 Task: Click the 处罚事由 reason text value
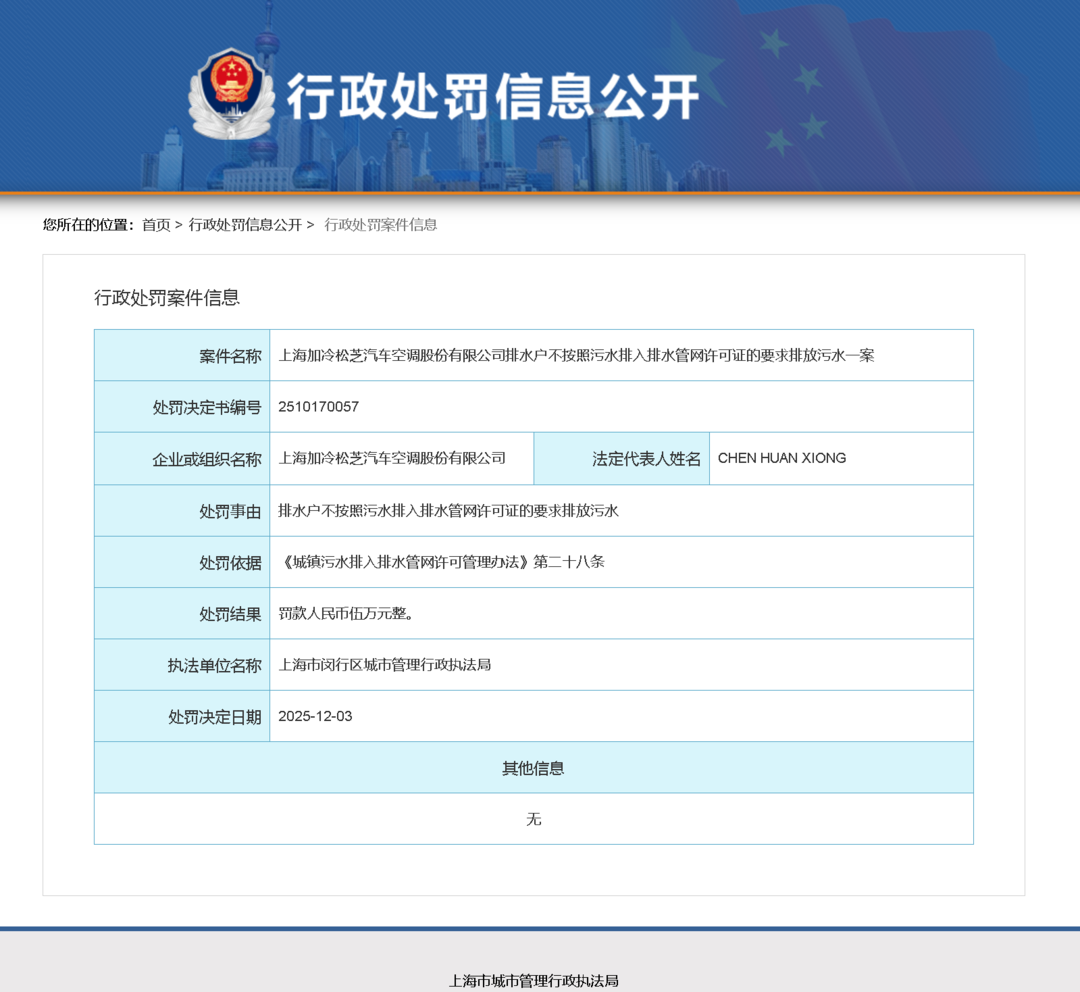448,511
